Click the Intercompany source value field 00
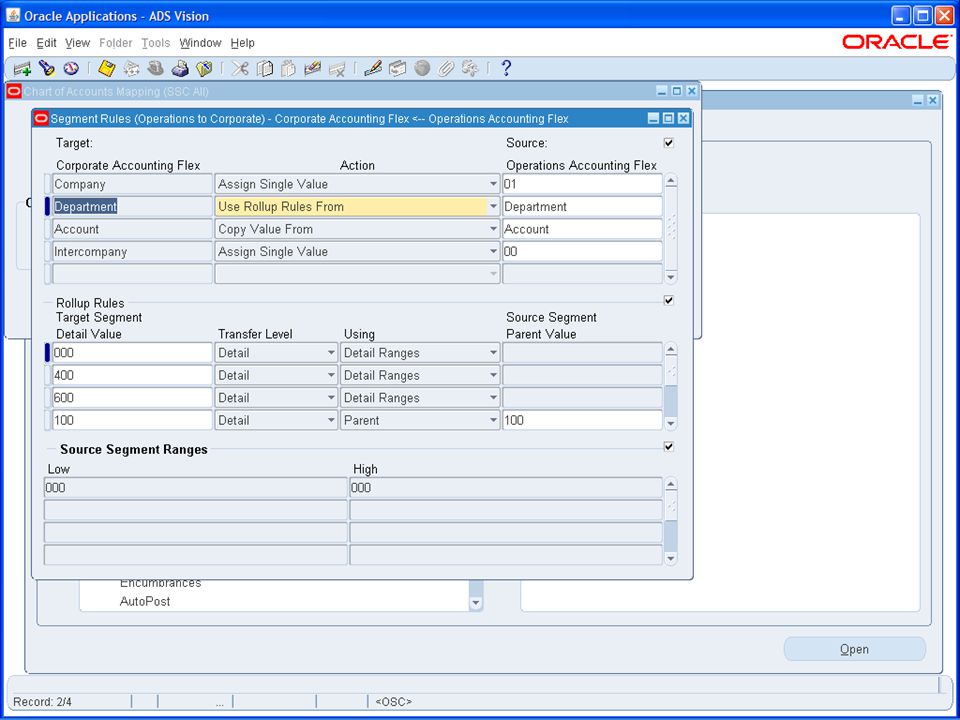The width and height of the screenshot is (960, 720). point(582,252)
